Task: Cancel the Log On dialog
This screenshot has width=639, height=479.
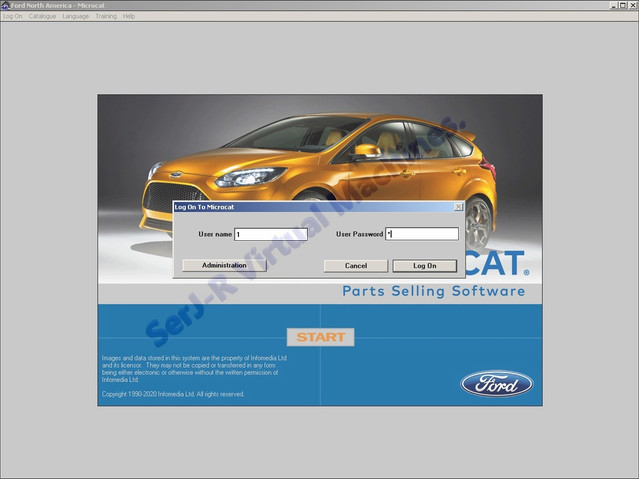Action: tap(356, 266)
